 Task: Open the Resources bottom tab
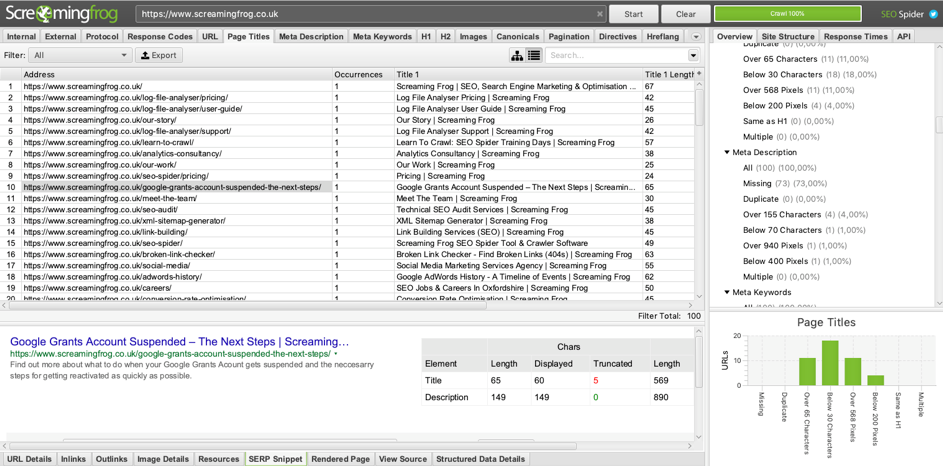[x=218, y=459]
